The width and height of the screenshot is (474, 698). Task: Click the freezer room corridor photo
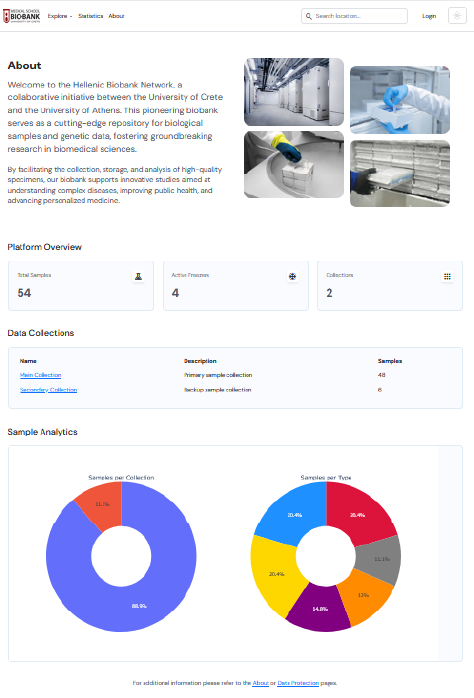click(x=294, y=92)
